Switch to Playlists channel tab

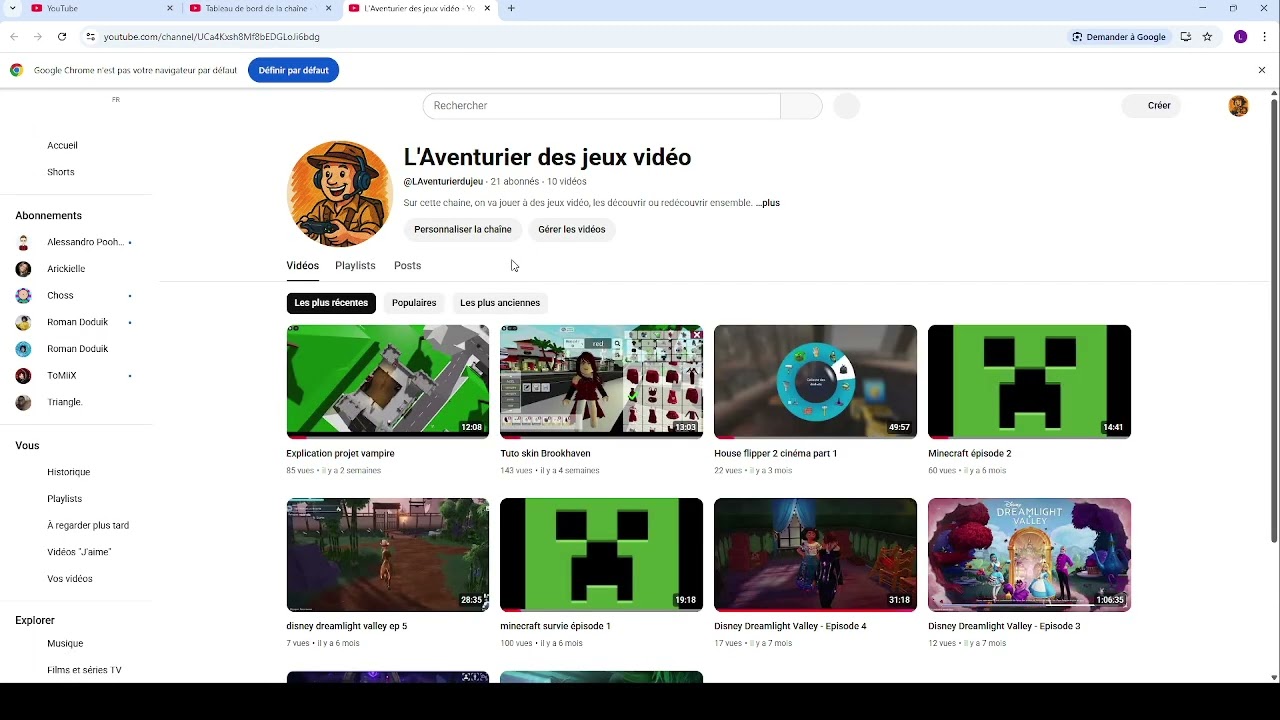tap(355, 266)
